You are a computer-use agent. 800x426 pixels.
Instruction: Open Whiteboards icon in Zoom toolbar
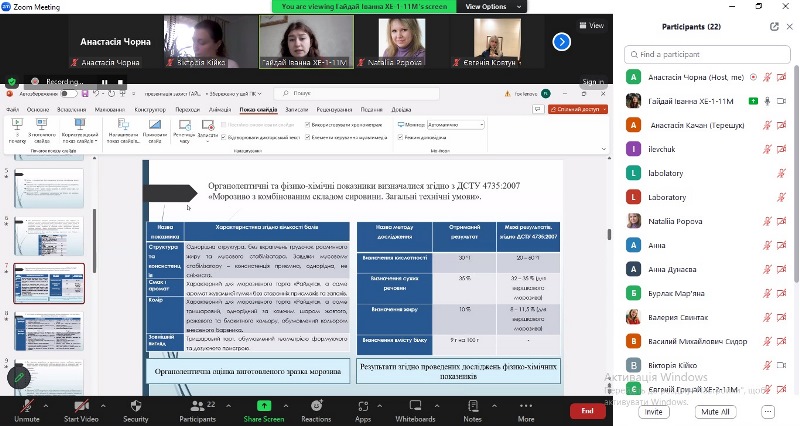(x=415, y=406)
